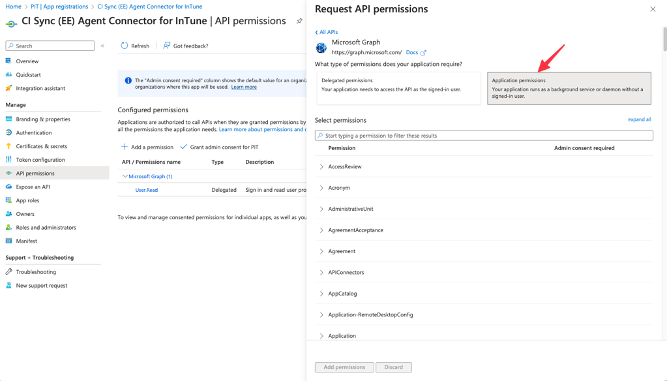The image size is (668, 382).
Task: Click the Learn more link in the info banner
Action: pyautogui.click(x=244, y=87)
